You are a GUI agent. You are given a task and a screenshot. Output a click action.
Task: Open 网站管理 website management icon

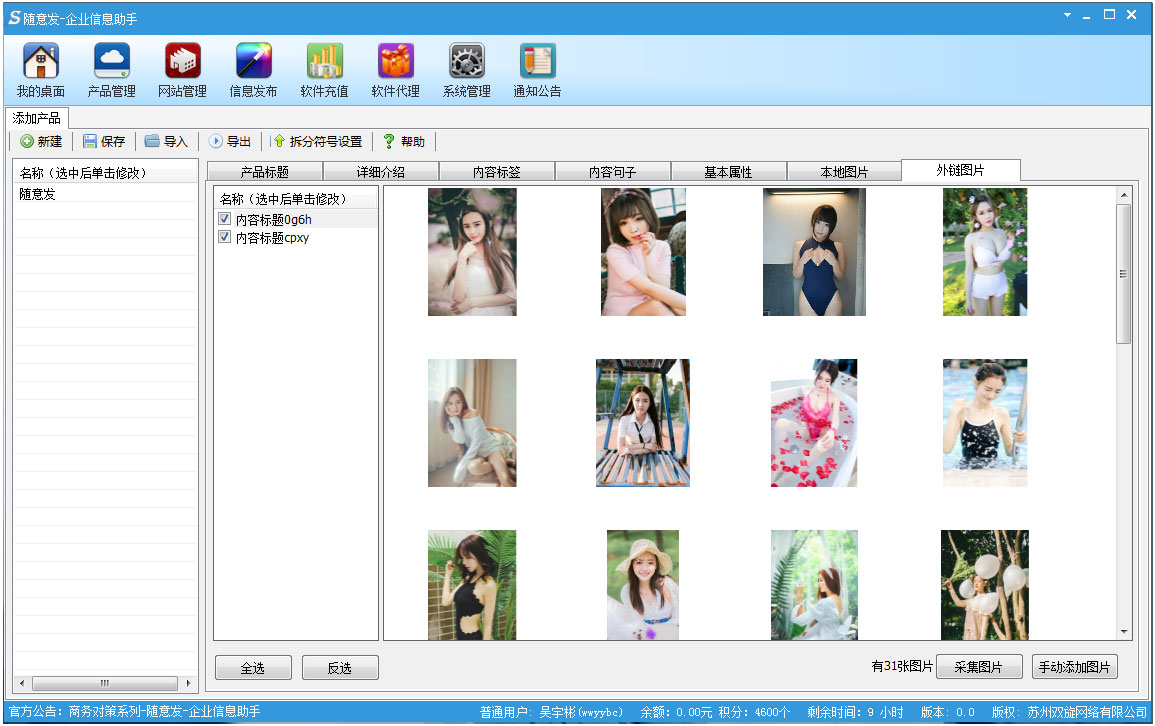tap(182, 62)
